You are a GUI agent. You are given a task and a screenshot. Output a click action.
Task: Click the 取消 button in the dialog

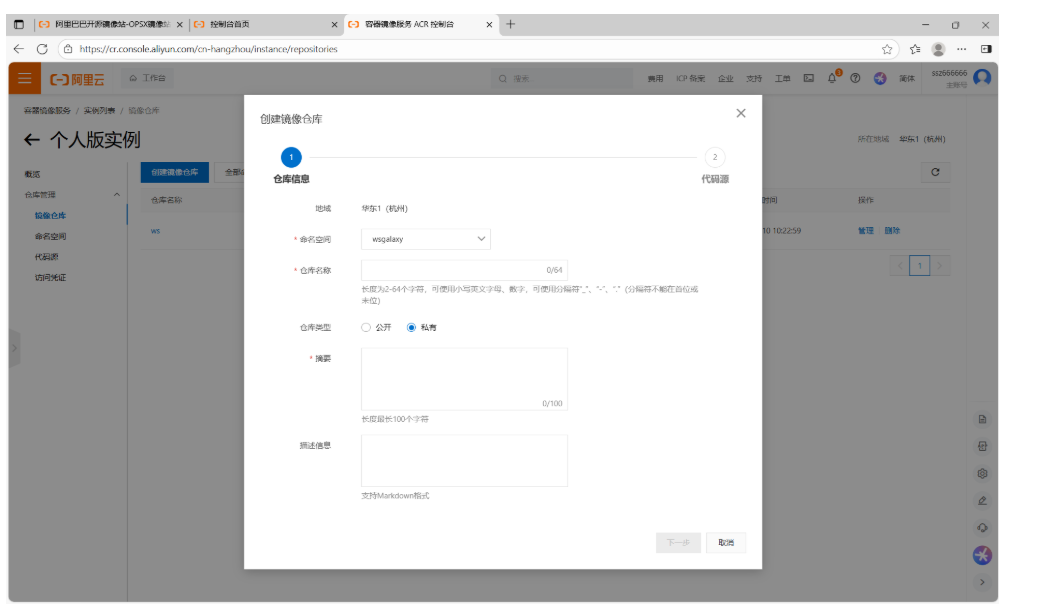(726, 543)
